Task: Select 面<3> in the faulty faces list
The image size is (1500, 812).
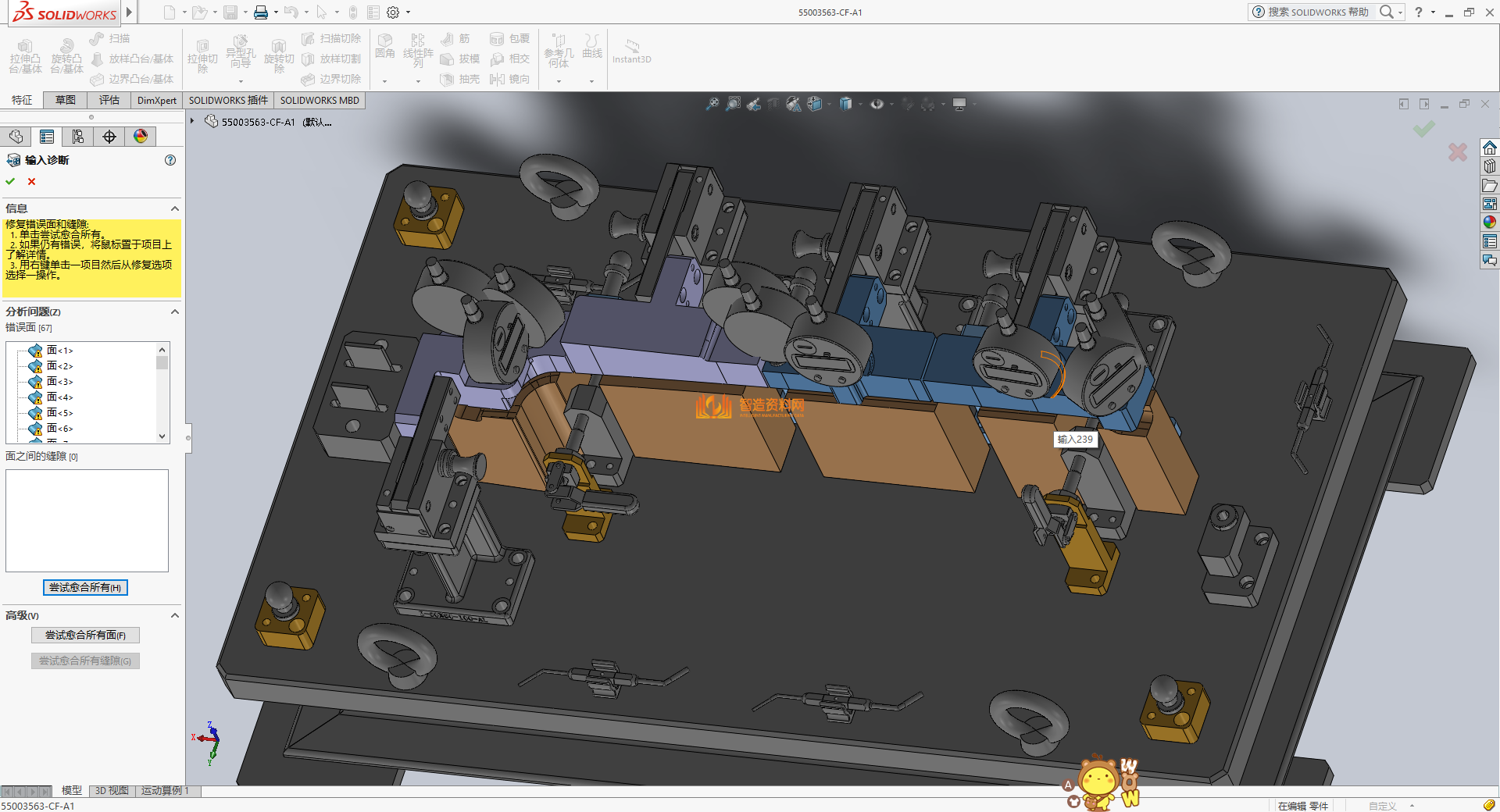Action: tap(59, 382)
